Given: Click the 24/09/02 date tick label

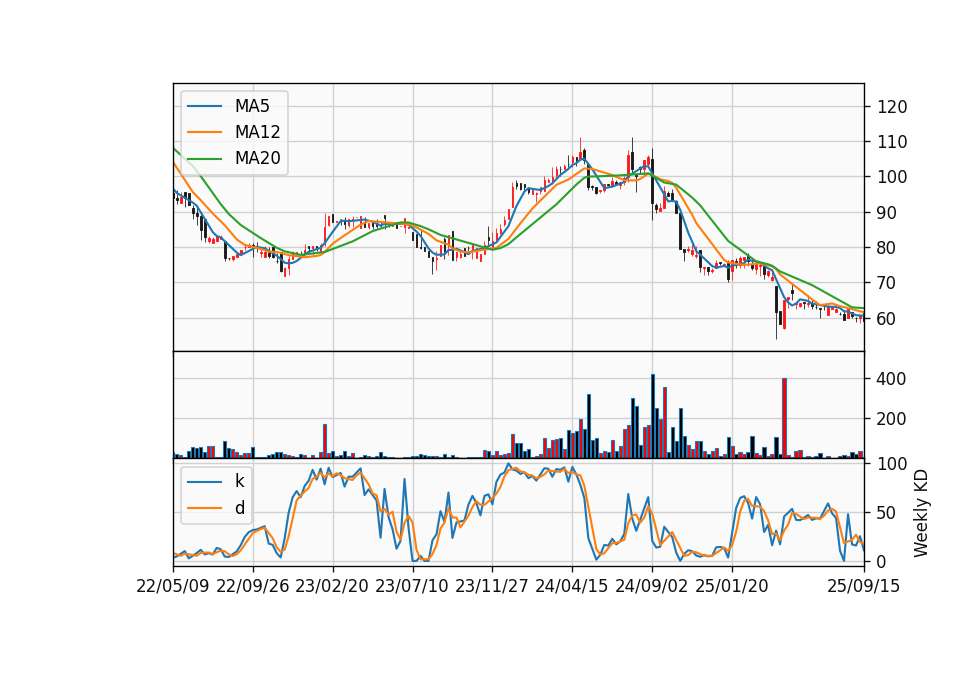Looking at the screenshot, I should click(x=651, y=586).
